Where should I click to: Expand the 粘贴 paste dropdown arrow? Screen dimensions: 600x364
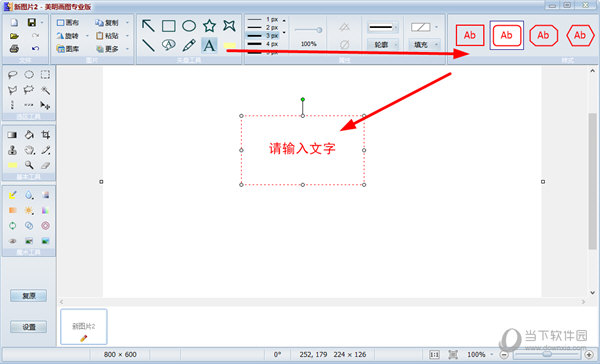point(127,36)
